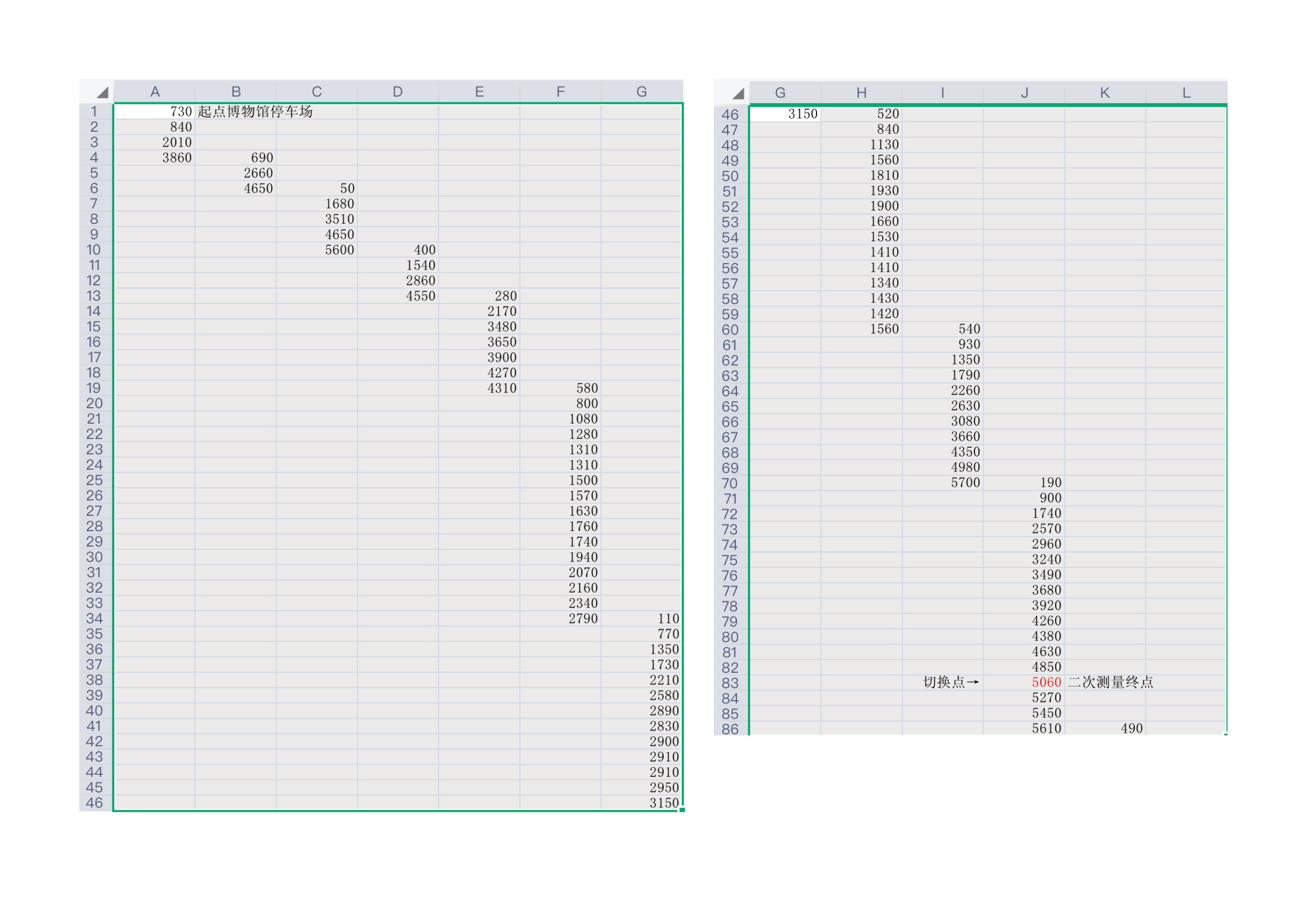Click the 切换点 cell

point(950,682)
